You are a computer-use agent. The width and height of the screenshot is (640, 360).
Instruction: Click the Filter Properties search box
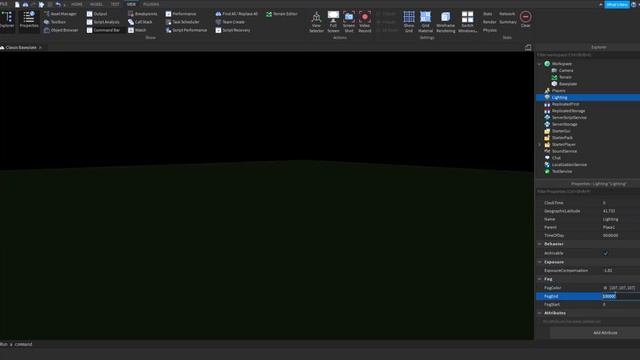click(x=588, y=191)
